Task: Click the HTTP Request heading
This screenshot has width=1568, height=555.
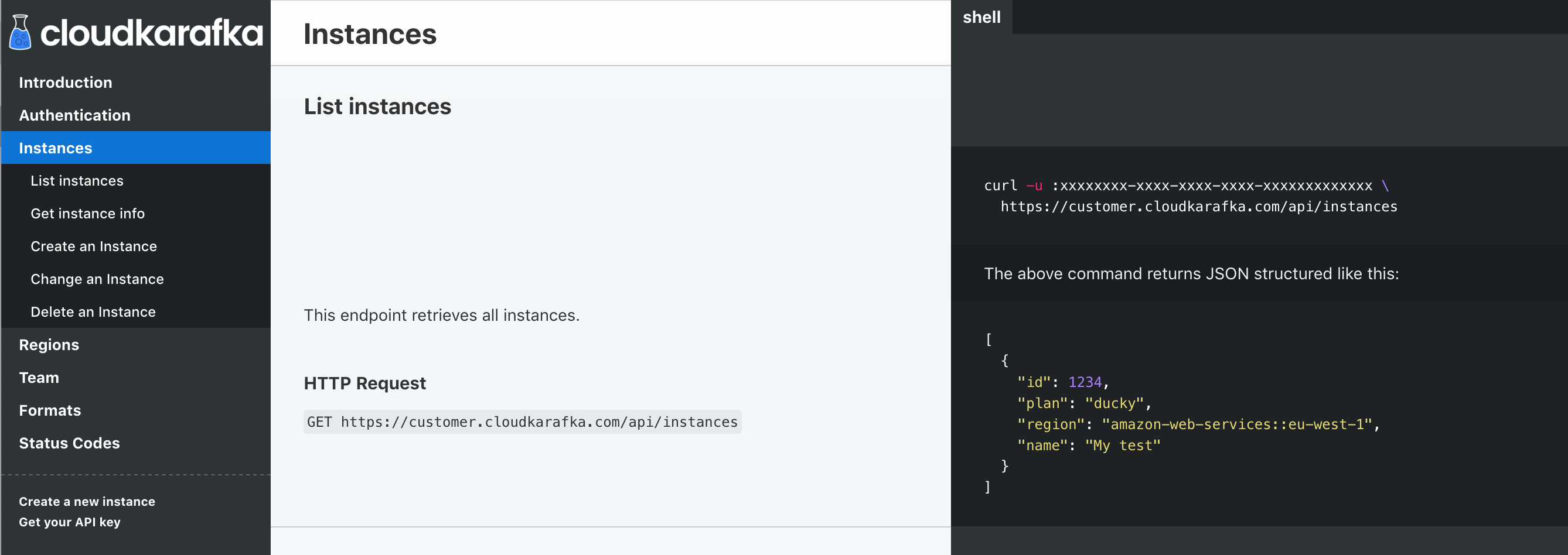Action: coord(364,383)
